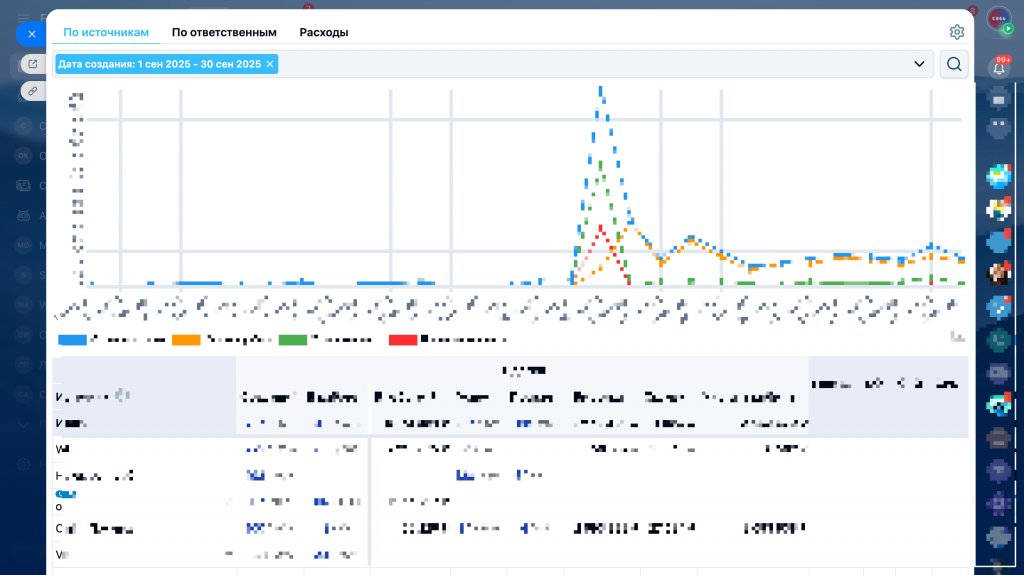Click the user profile avatar
1024x575 pixels.
[x=998, y=20]
